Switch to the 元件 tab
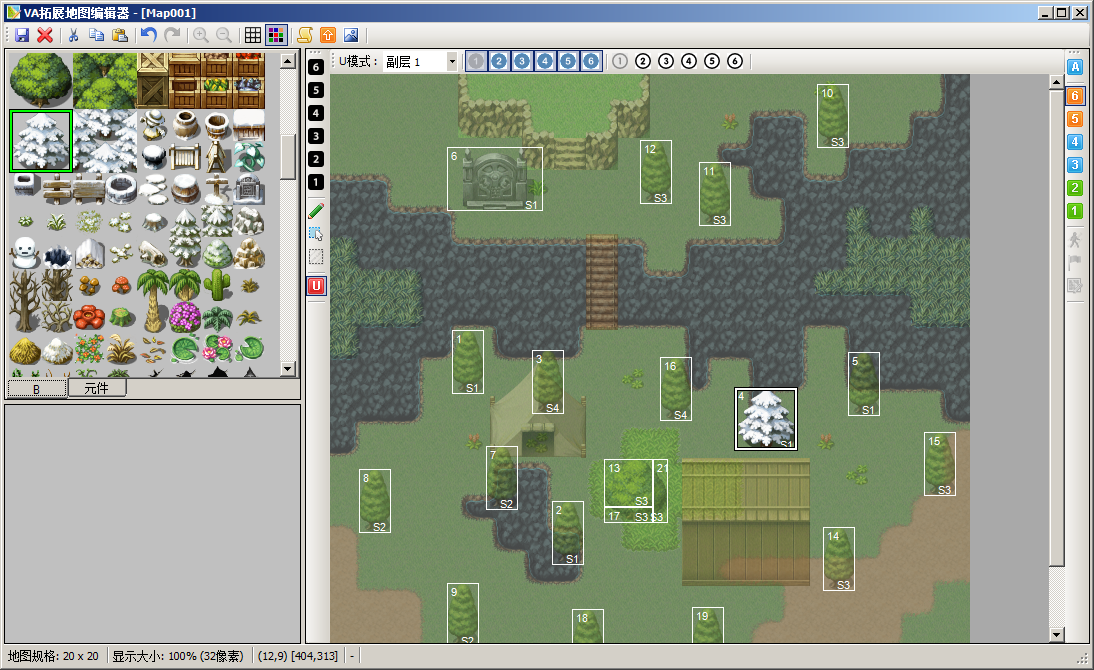The height and width of the screenshot is (670, 1094). coord(96,388)
